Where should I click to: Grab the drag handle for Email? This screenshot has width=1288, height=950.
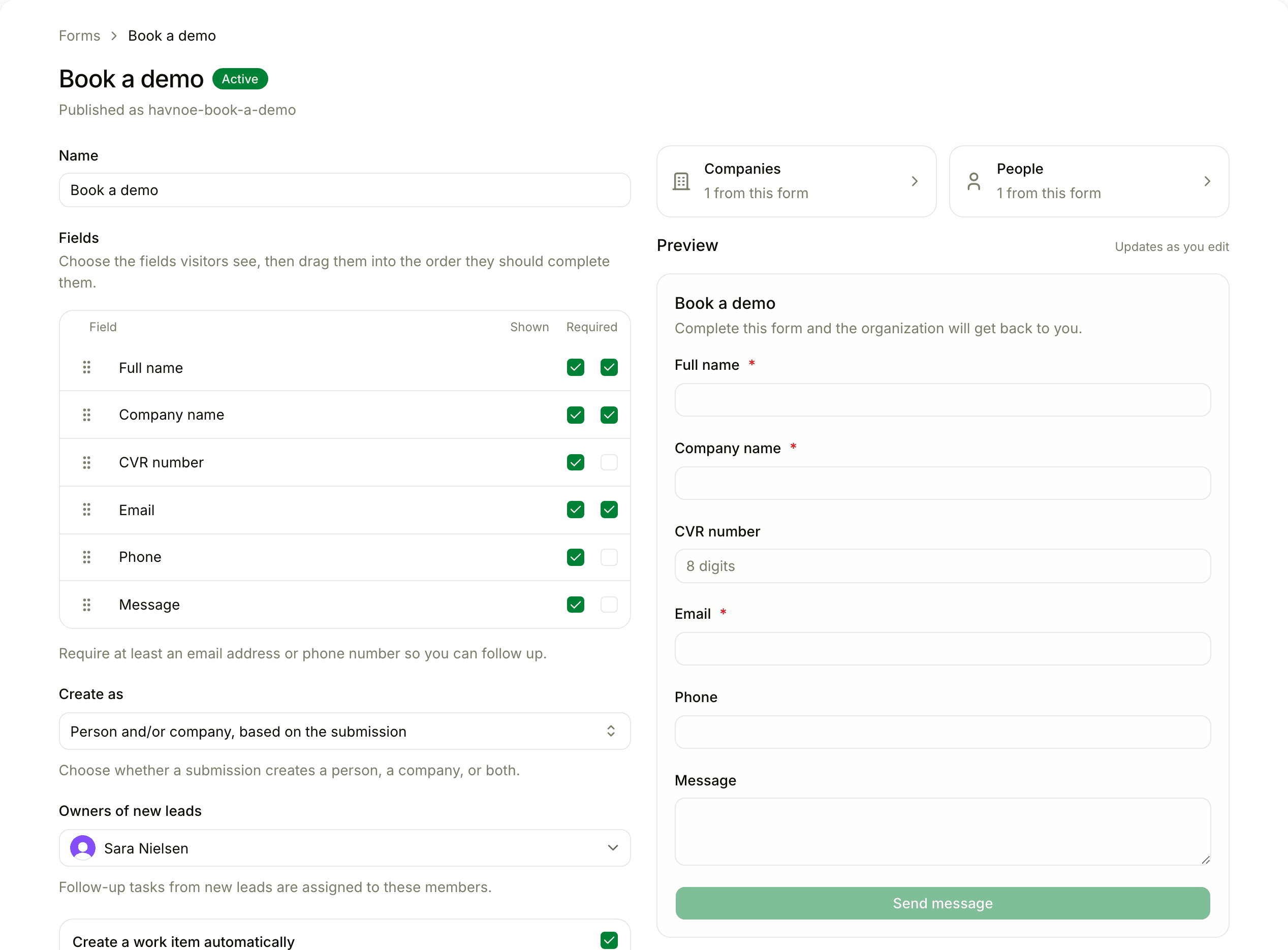(x=86, y=510)
